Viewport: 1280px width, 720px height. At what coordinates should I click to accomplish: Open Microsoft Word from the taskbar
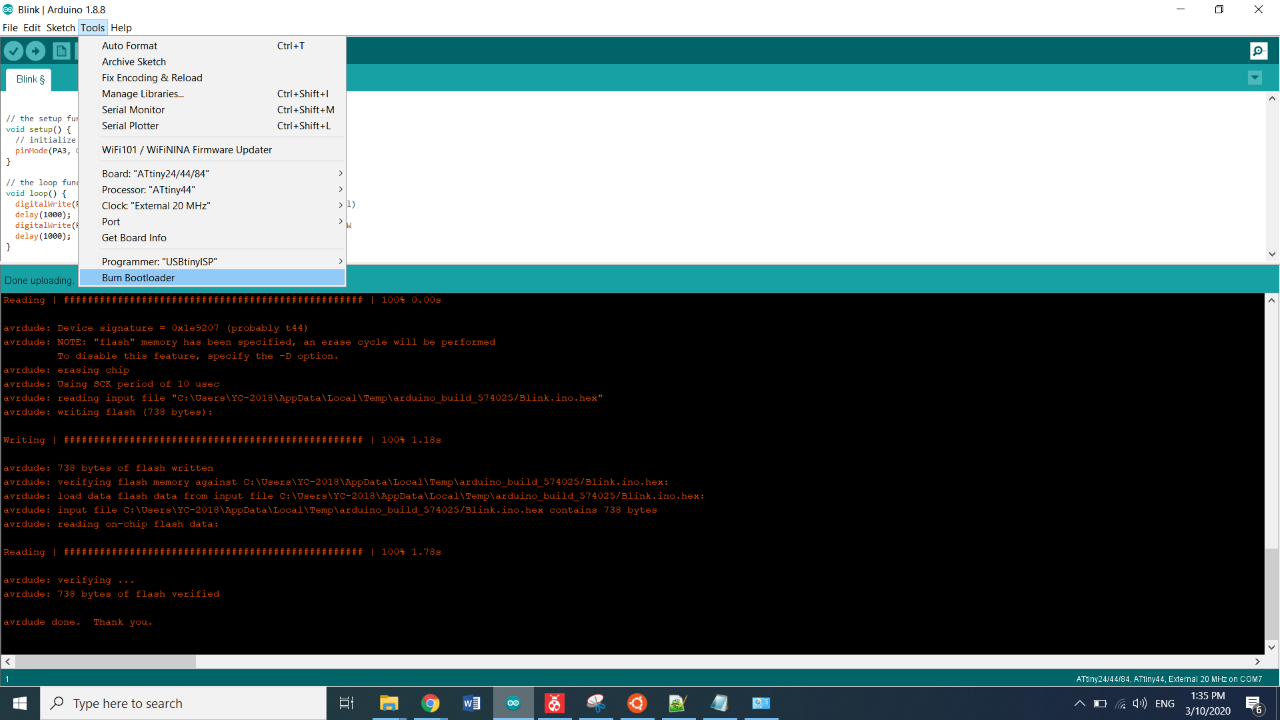click(472, 703)
